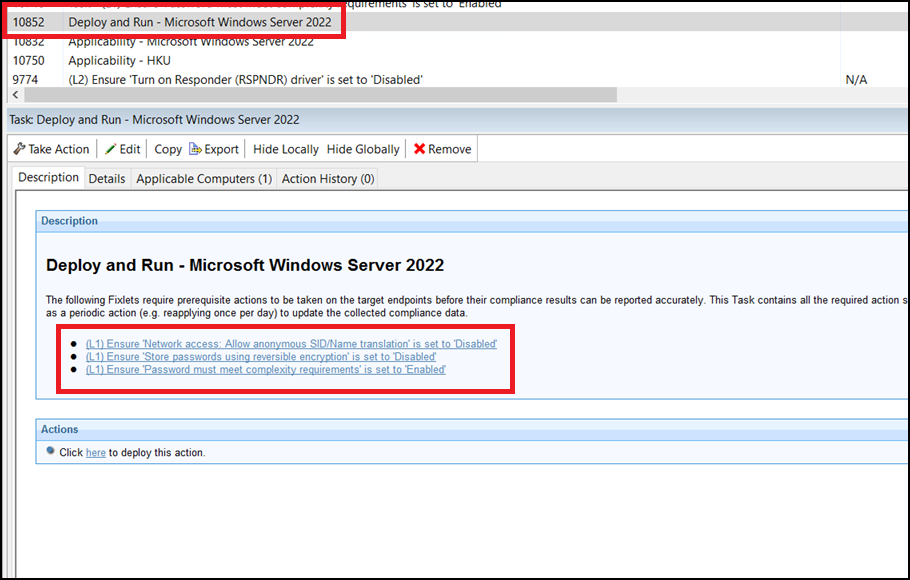910x580 pixels.
Task: Open the reversible encryption Fixlet link
Action: point(261,356)
